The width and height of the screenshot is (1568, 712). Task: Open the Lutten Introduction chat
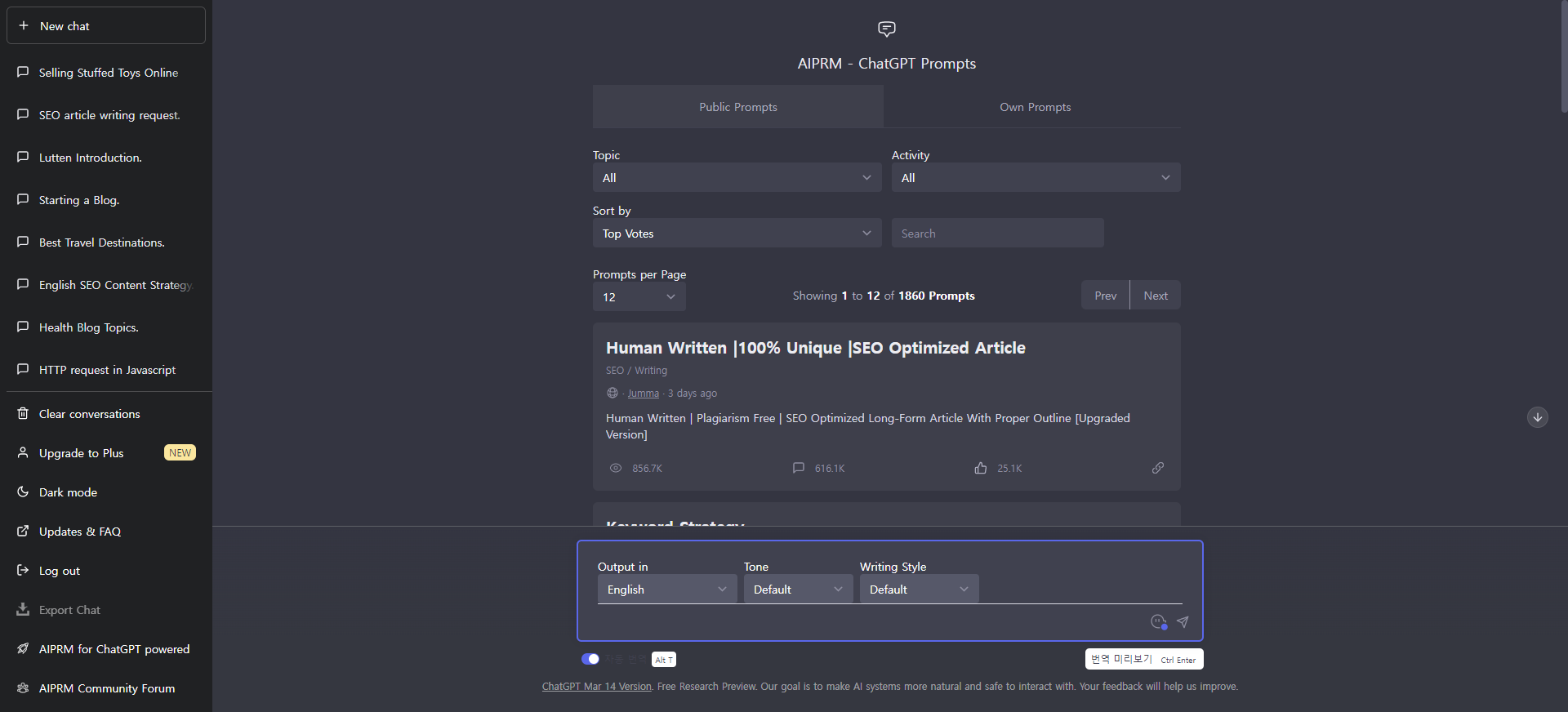[x=106, y=158]
